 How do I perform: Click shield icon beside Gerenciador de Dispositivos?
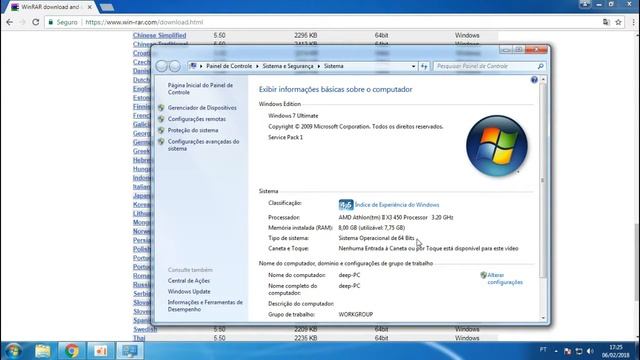pos(161,108)
